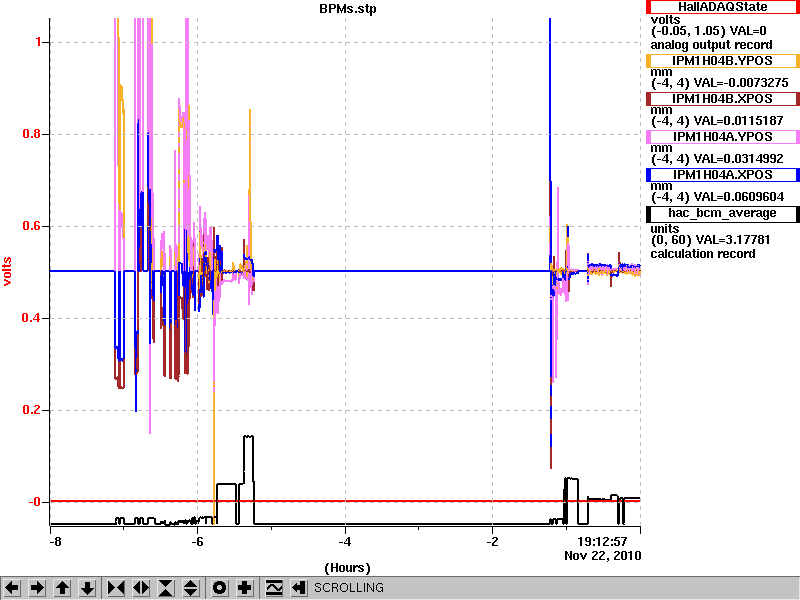Pan the time axis right with right arrow
Image resolution: width=800 pixels, height=600 pixels.
tap(37, 588)
